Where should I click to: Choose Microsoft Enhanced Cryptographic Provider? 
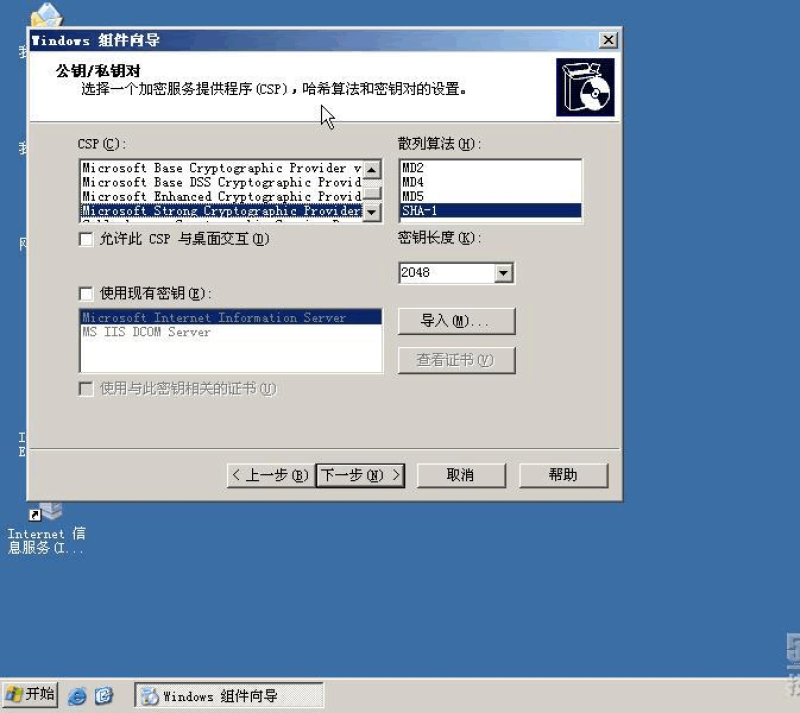220,197
